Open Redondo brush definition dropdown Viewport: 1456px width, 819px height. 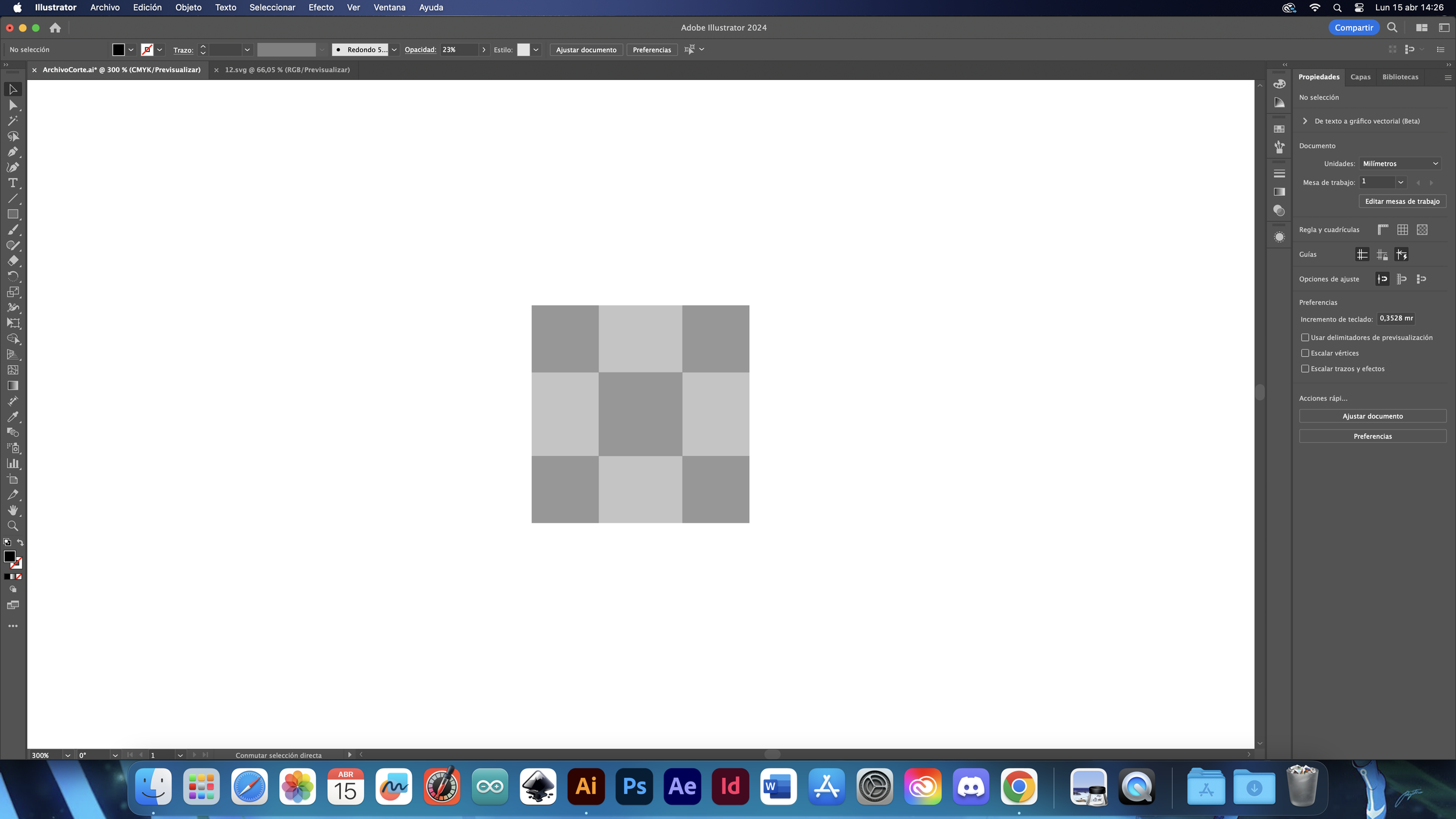click(394, 50)
